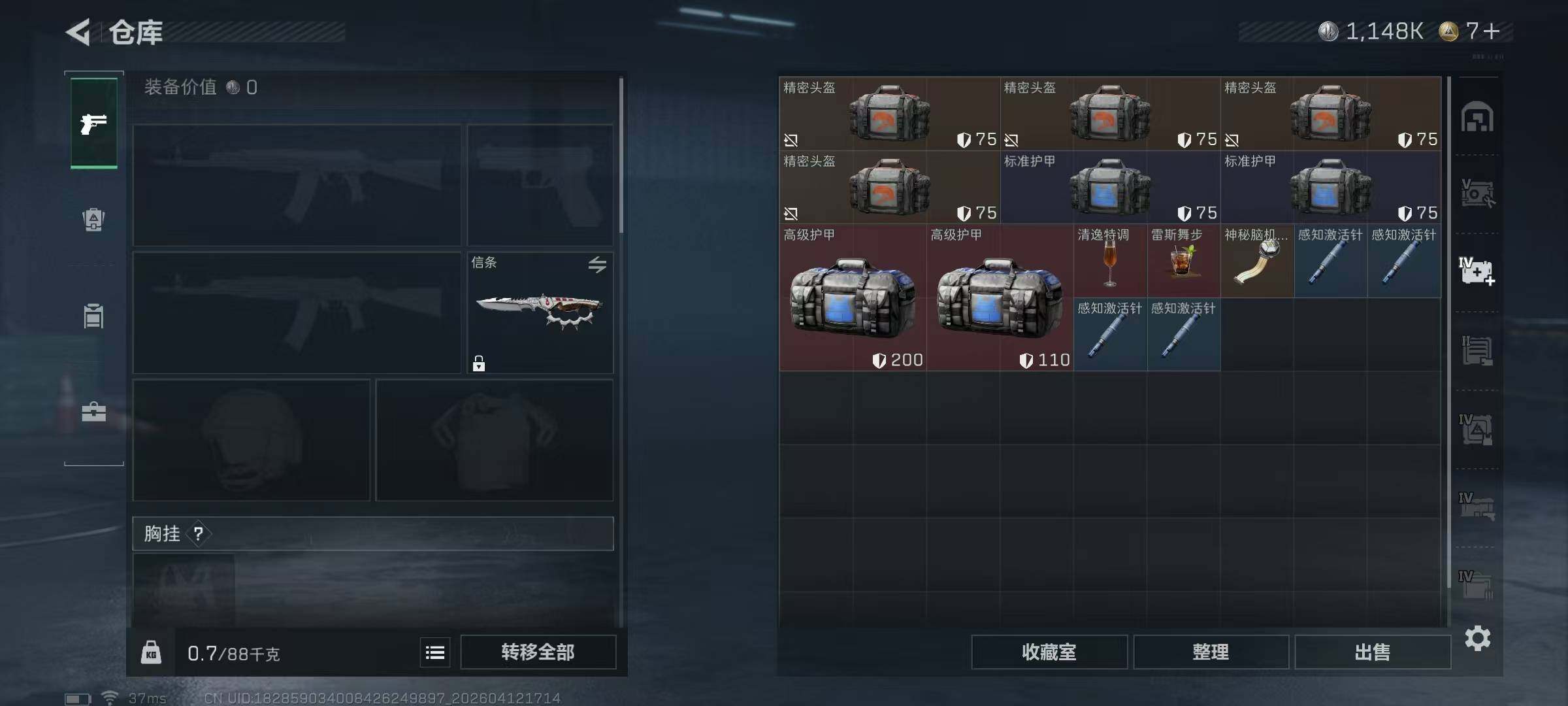The height and width of the screenshot is (706, 1568).
Task: Open the briefcase icon in left sidebar
Action: pos(93,412)
